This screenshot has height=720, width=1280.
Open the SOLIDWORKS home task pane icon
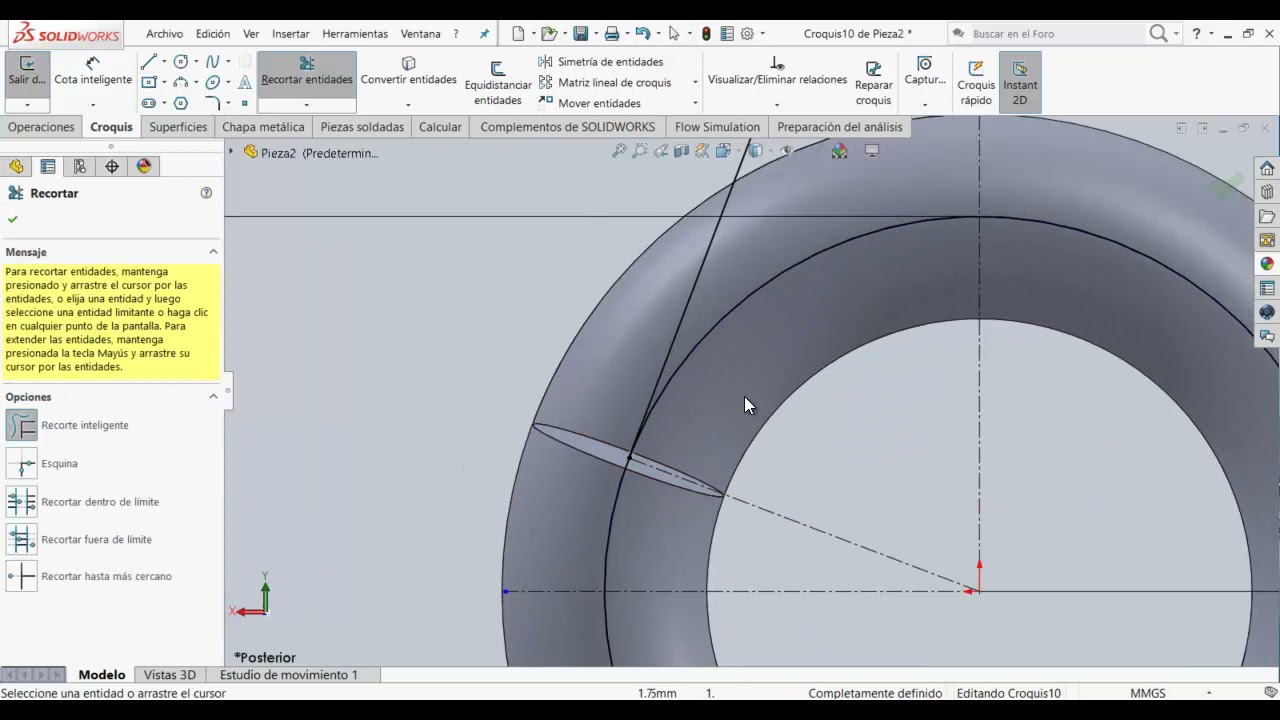pyautogui.click(x=1267, y=168)
